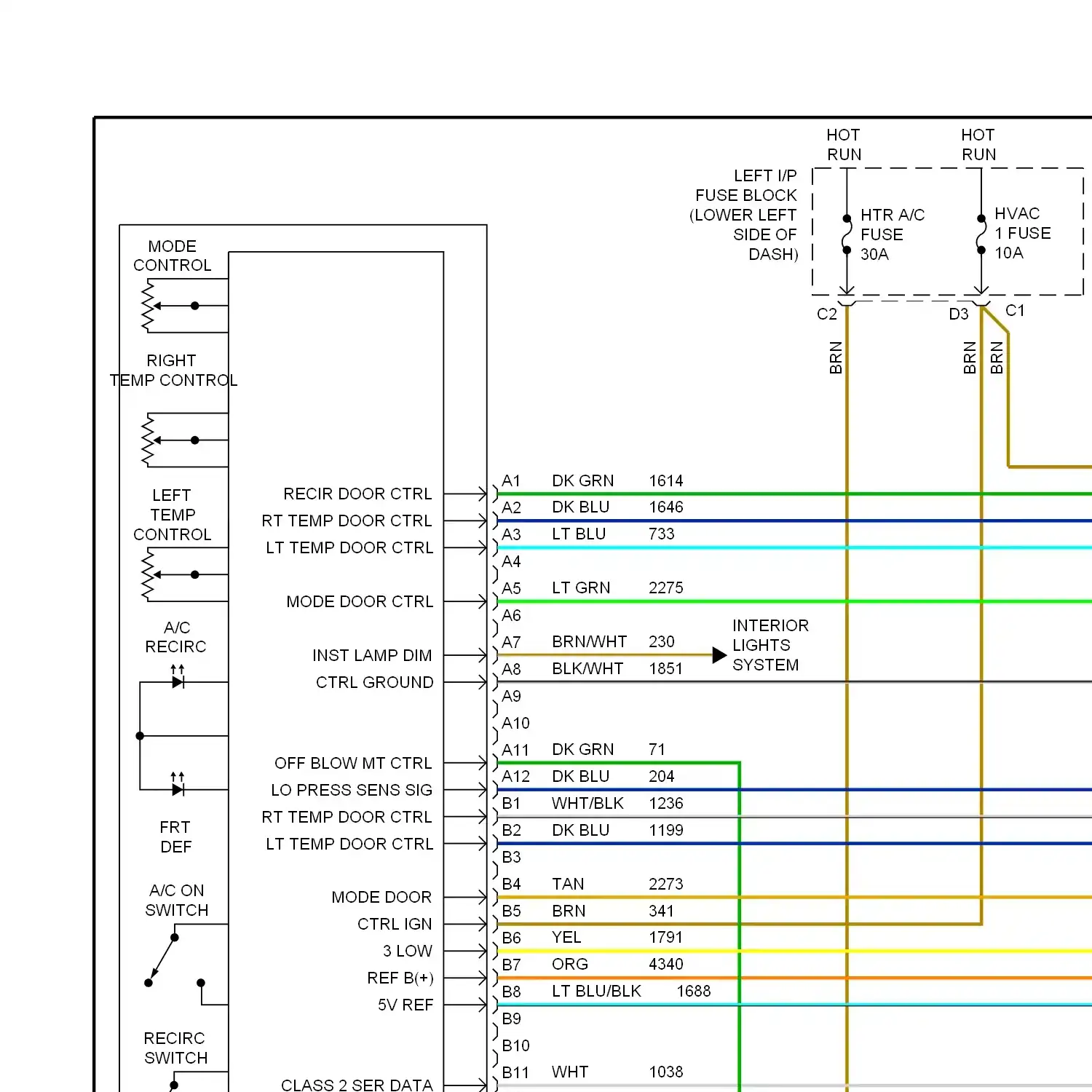Select the "REF B(+)" signal label
This screenshot has height=1092, width=1092.
coord(400,978)
